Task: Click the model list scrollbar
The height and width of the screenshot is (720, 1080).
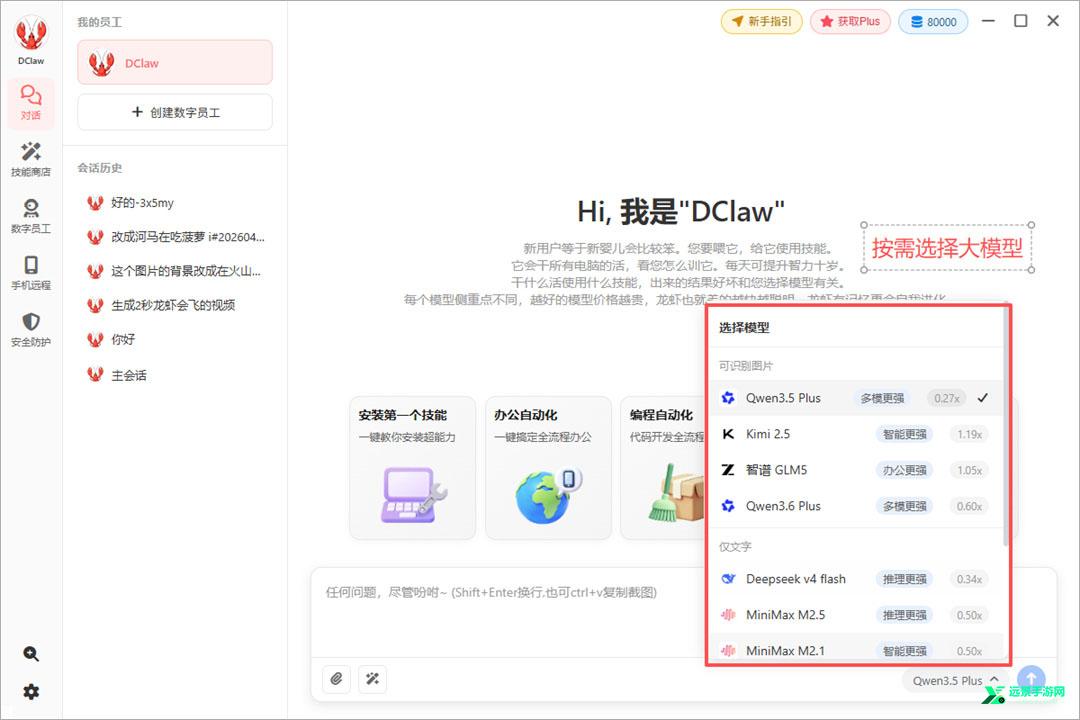Action: tap(1006, 427)
